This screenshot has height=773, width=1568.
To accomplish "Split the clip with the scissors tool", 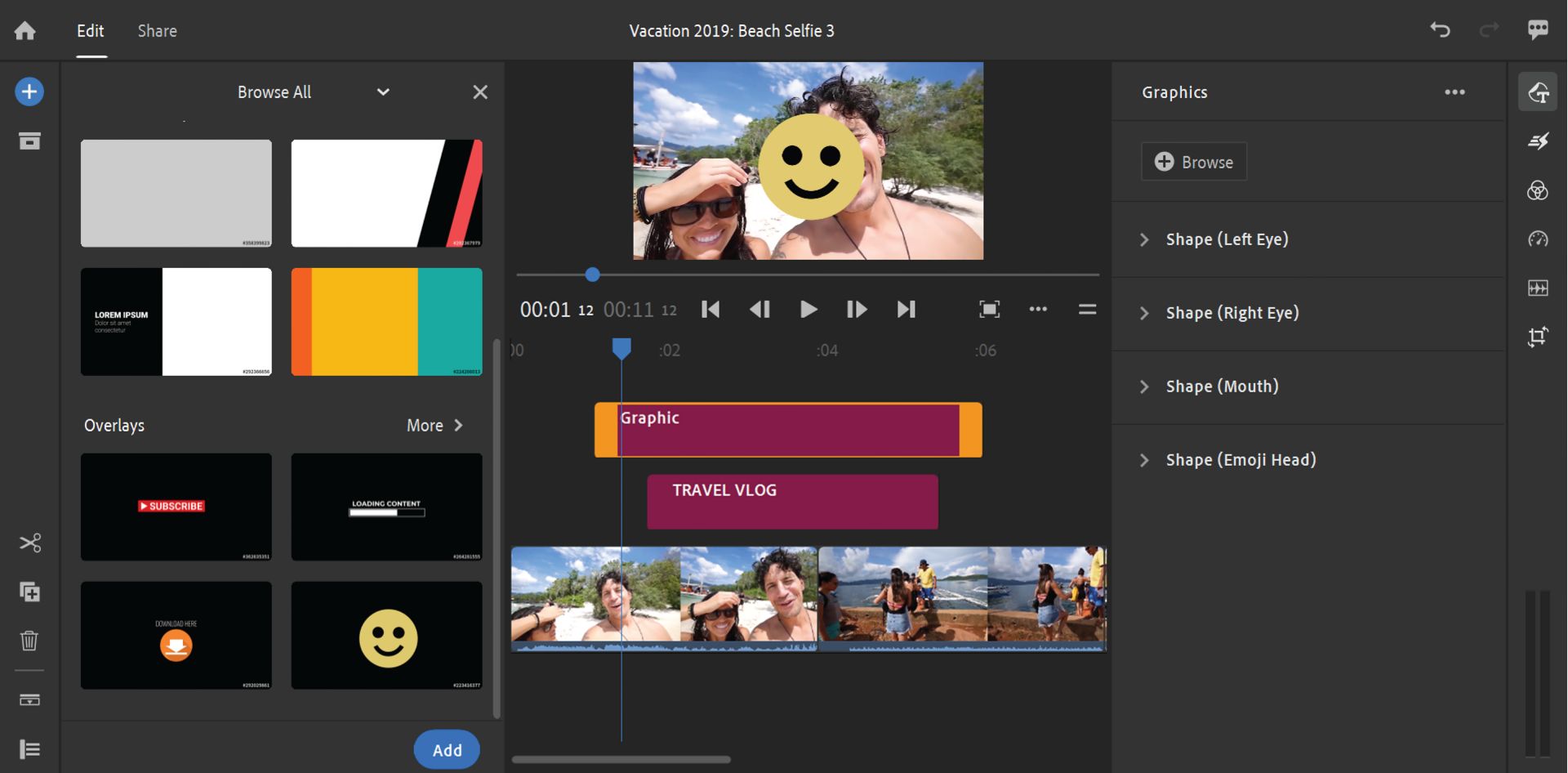I will (29, 541).
